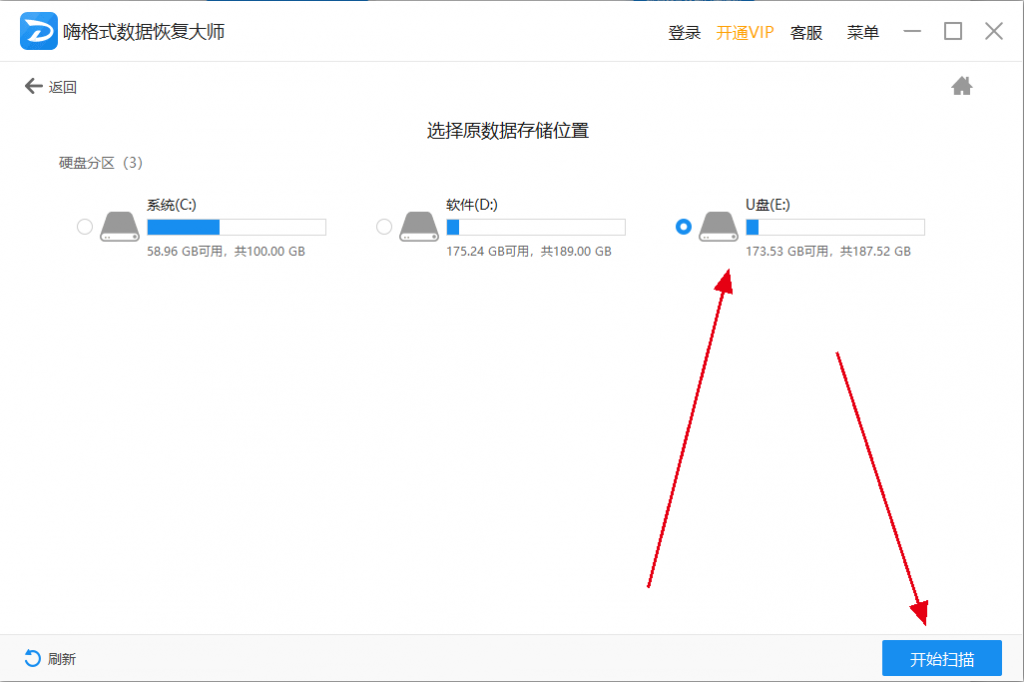Start scanning with 开始扫描 button
This screenshot has height=682, width=1024.
(x=942, y=658)
